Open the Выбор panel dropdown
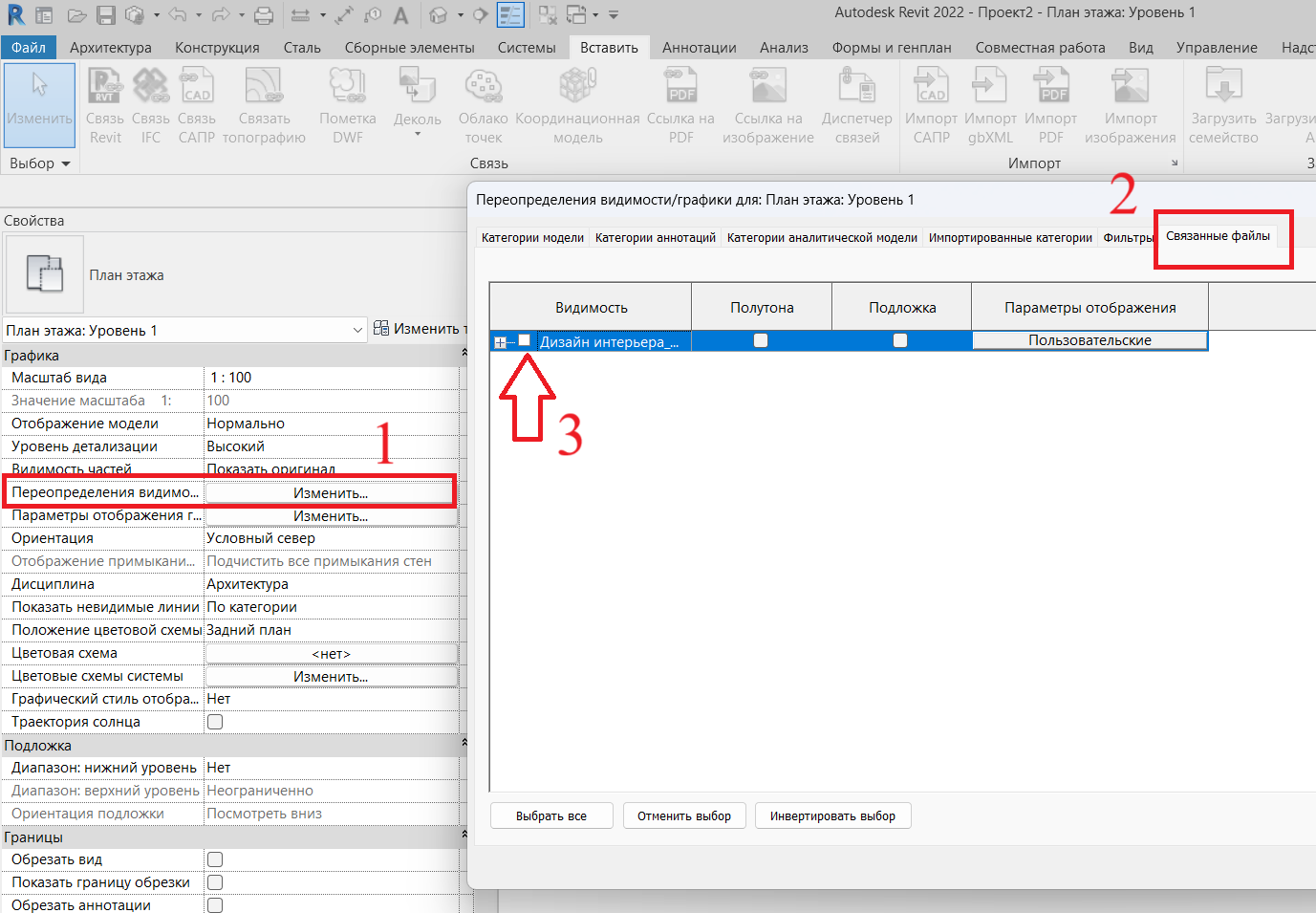The height and width of the screenshot is (913, 1316). [40, 163]
